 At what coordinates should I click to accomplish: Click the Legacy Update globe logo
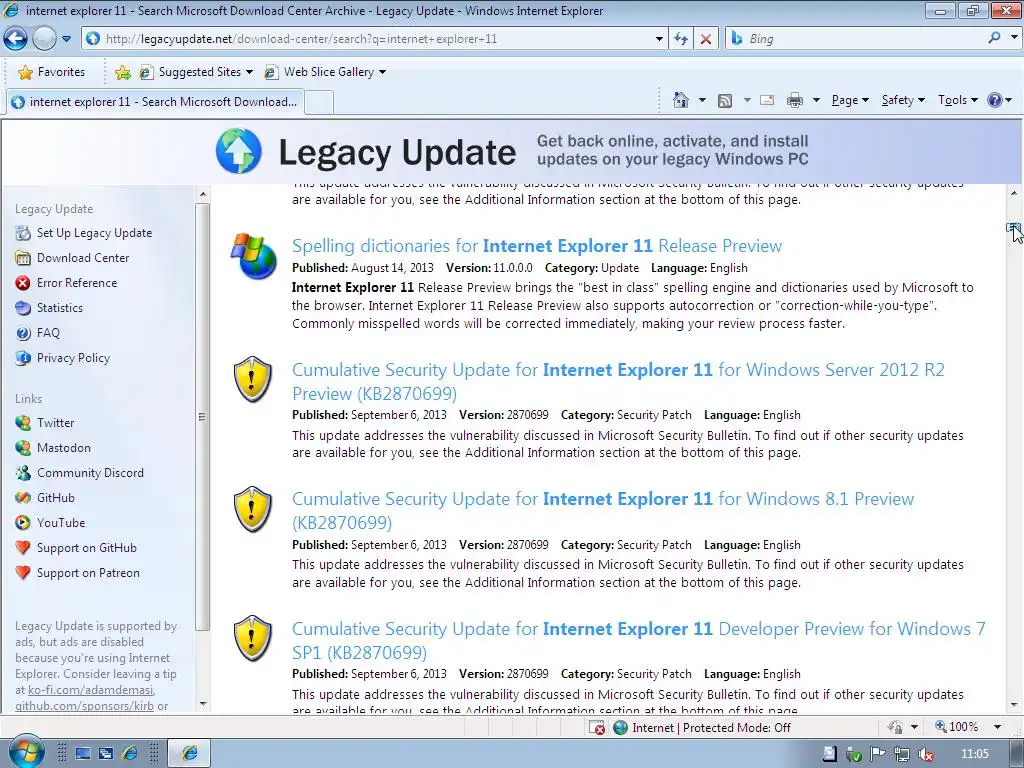pyautogui.click(x=238, y=151)
